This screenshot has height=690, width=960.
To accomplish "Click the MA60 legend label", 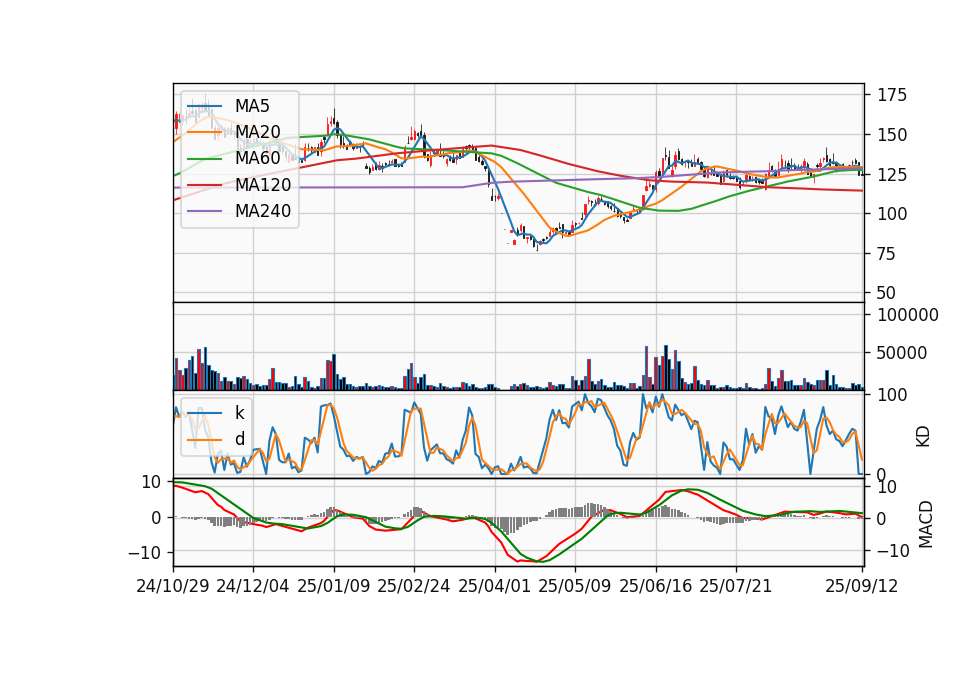I will [x=258, y=158].
